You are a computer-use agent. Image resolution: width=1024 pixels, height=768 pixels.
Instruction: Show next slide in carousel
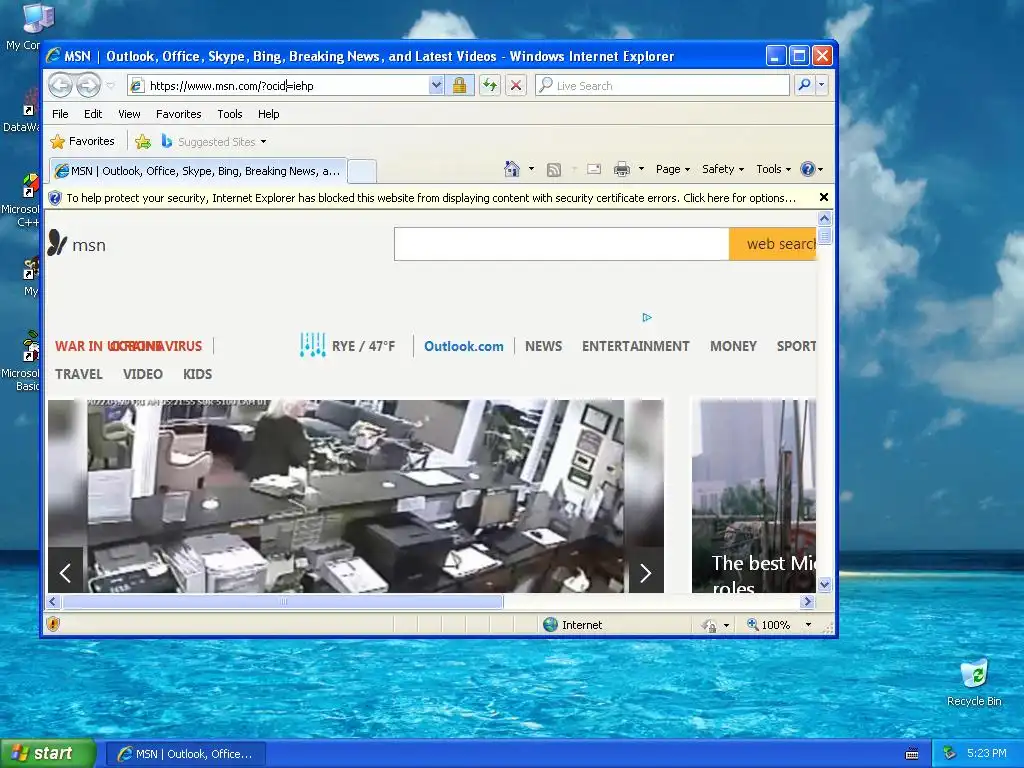tap(646, 573)
